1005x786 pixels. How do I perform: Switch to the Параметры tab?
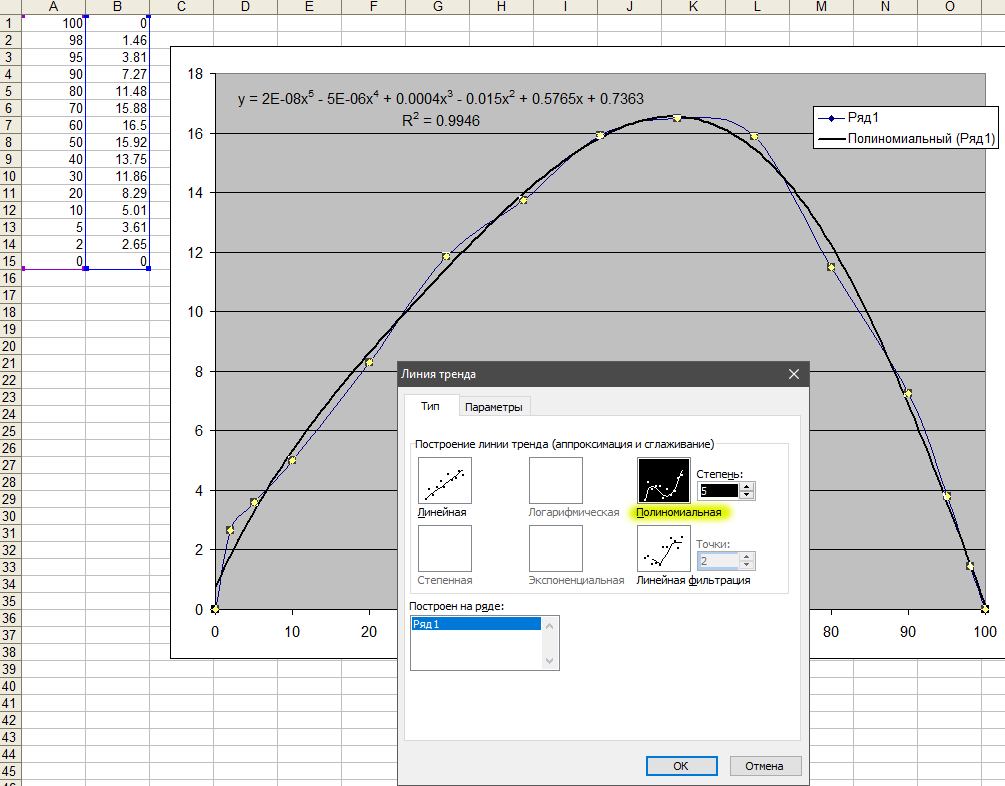(x=494, y=406)
